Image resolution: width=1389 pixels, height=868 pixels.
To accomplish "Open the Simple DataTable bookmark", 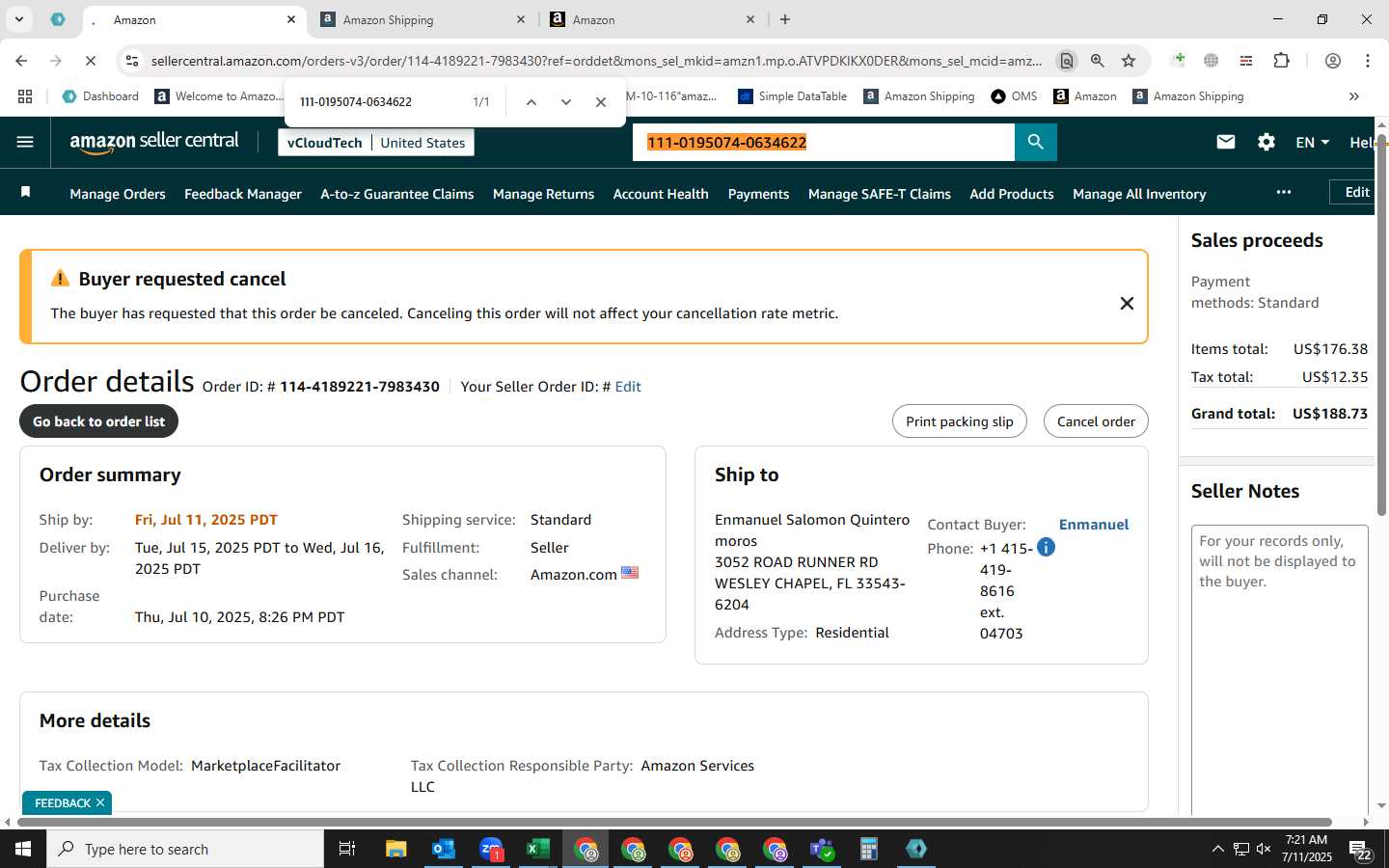I will click(792, 96).
